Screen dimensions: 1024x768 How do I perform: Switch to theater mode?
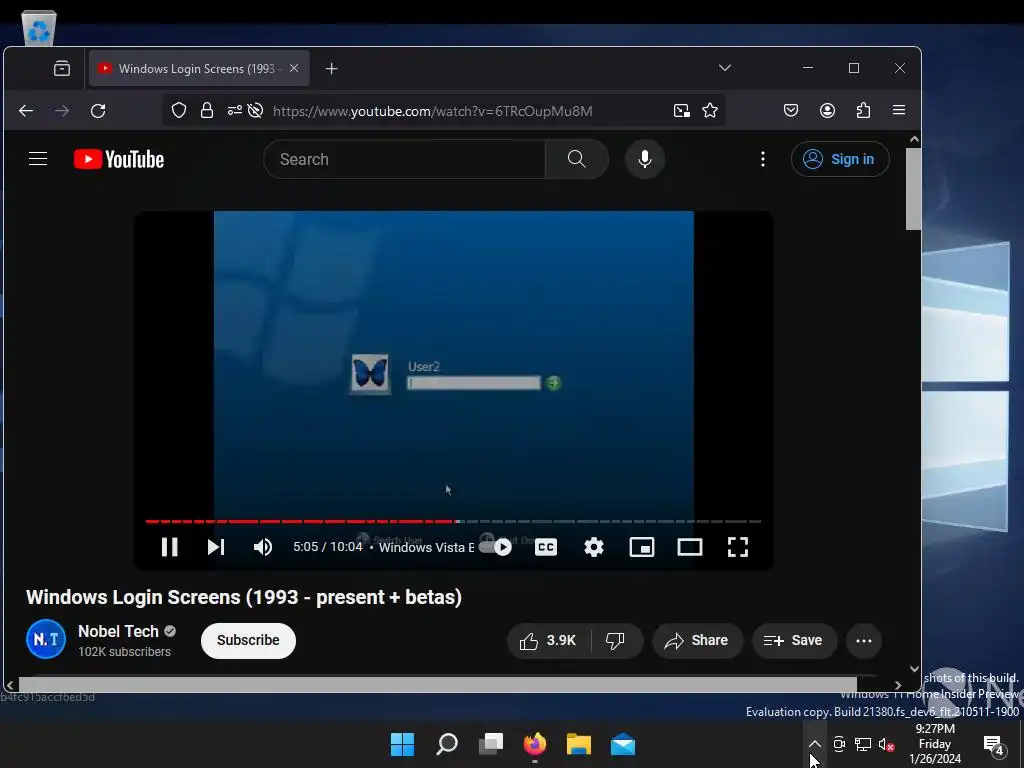[690, 547]
